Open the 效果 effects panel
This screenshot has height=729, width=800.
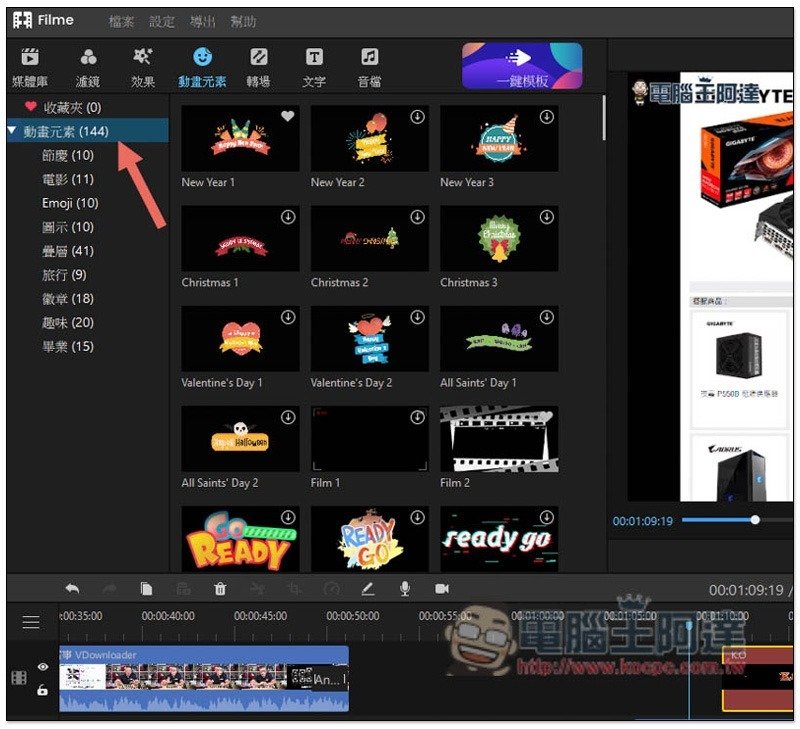143,66
